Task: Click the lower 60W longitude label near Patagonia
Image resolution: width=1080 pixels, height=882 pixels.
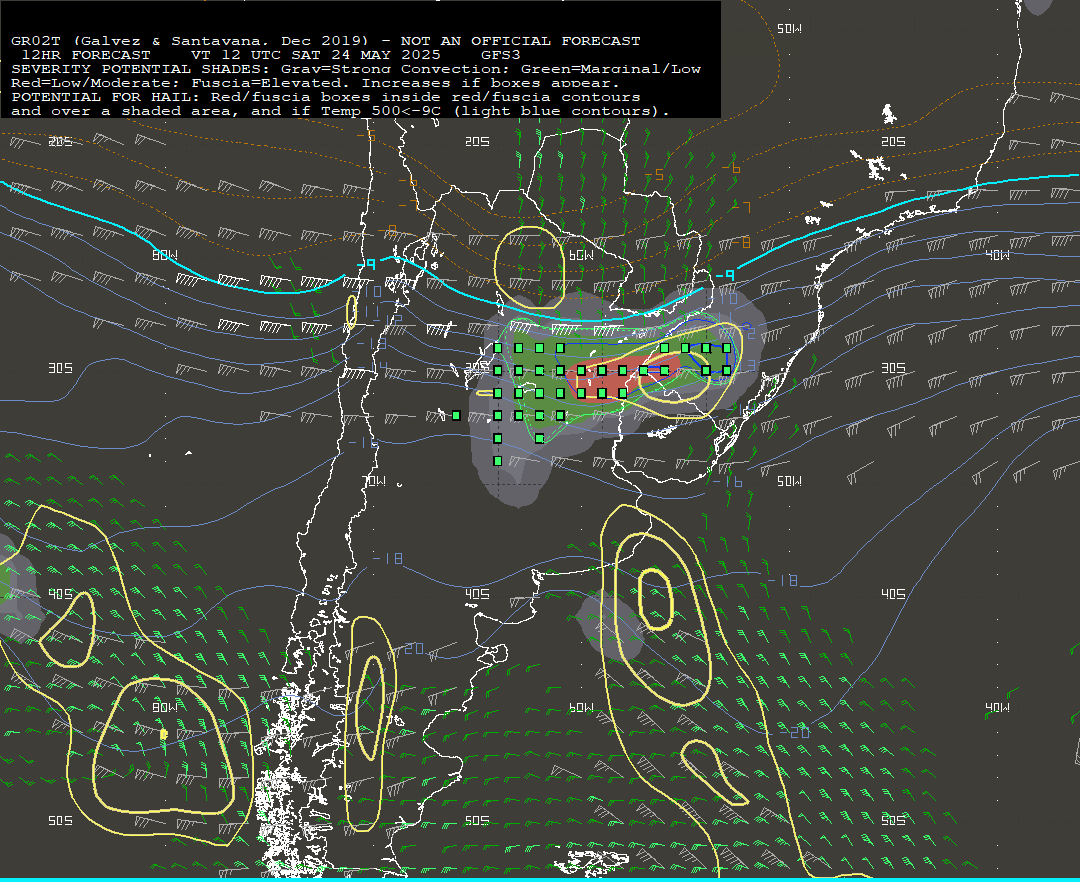Action: 581,707
